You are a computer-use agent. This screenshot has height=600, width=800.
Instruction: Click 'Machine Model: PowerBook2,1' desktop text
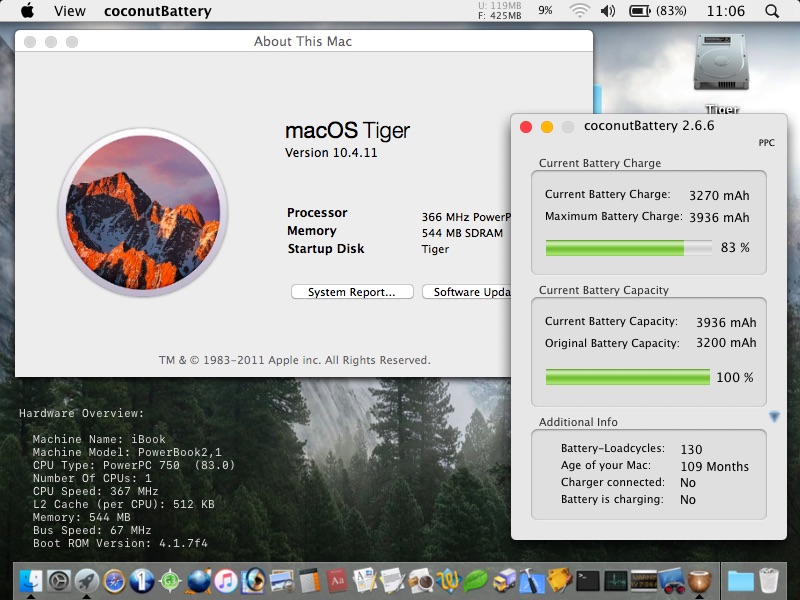click(x=127, y=452)
